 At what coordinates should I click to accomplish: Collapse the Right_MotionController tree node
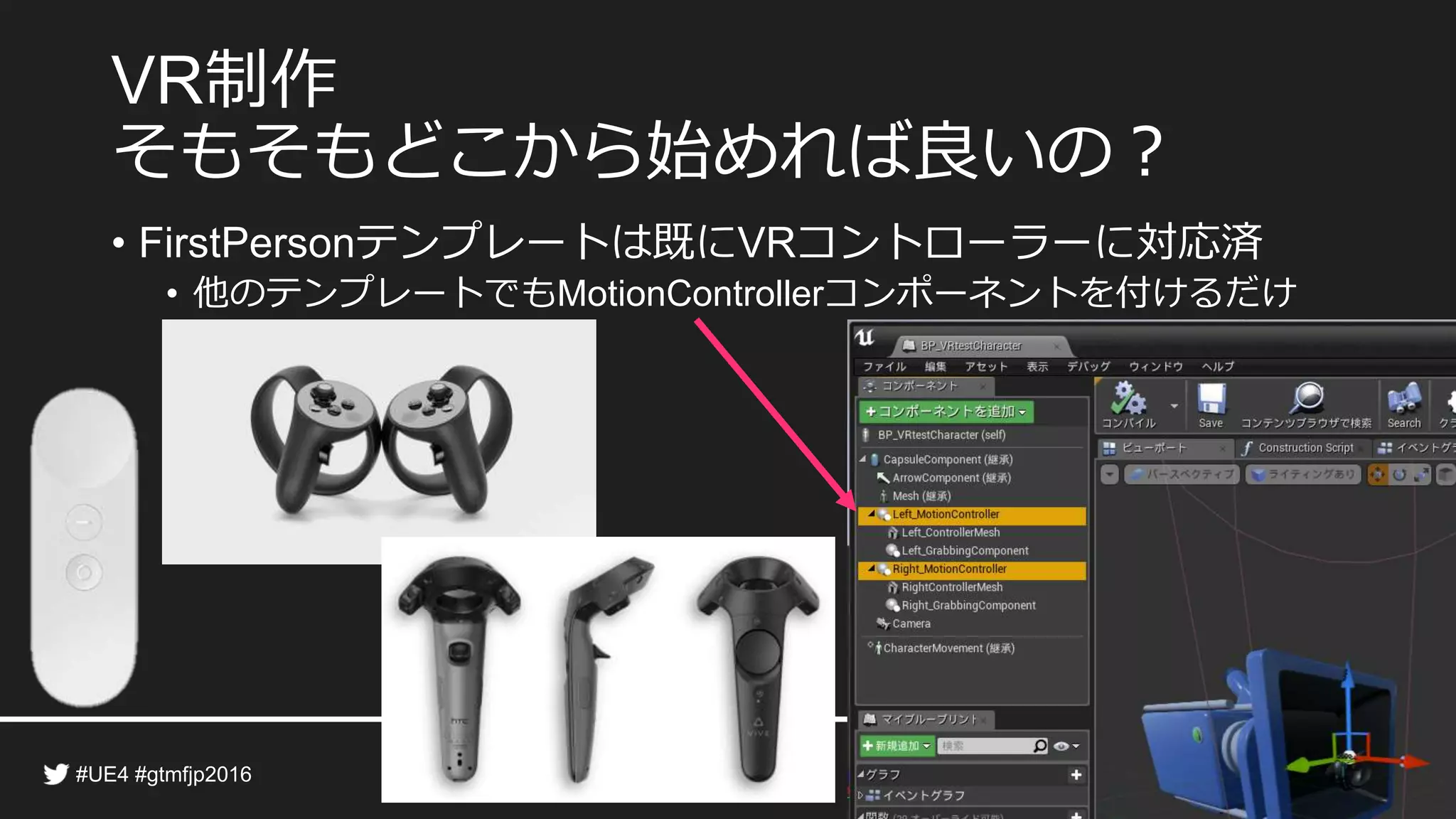click(871, 569)
